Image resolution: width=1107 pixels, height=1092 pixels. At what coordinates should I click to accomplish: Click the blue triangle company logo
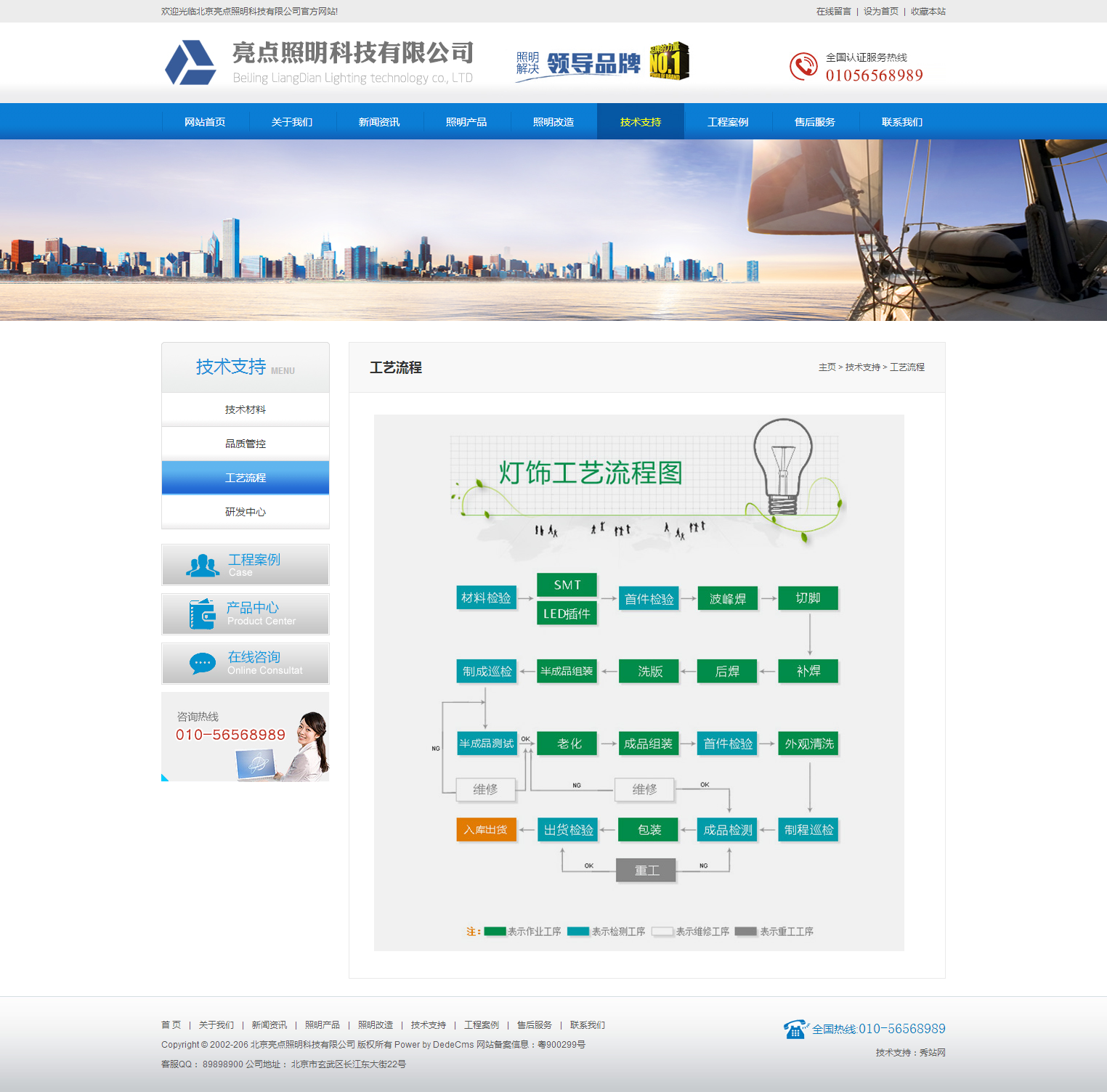click(190, 63)
